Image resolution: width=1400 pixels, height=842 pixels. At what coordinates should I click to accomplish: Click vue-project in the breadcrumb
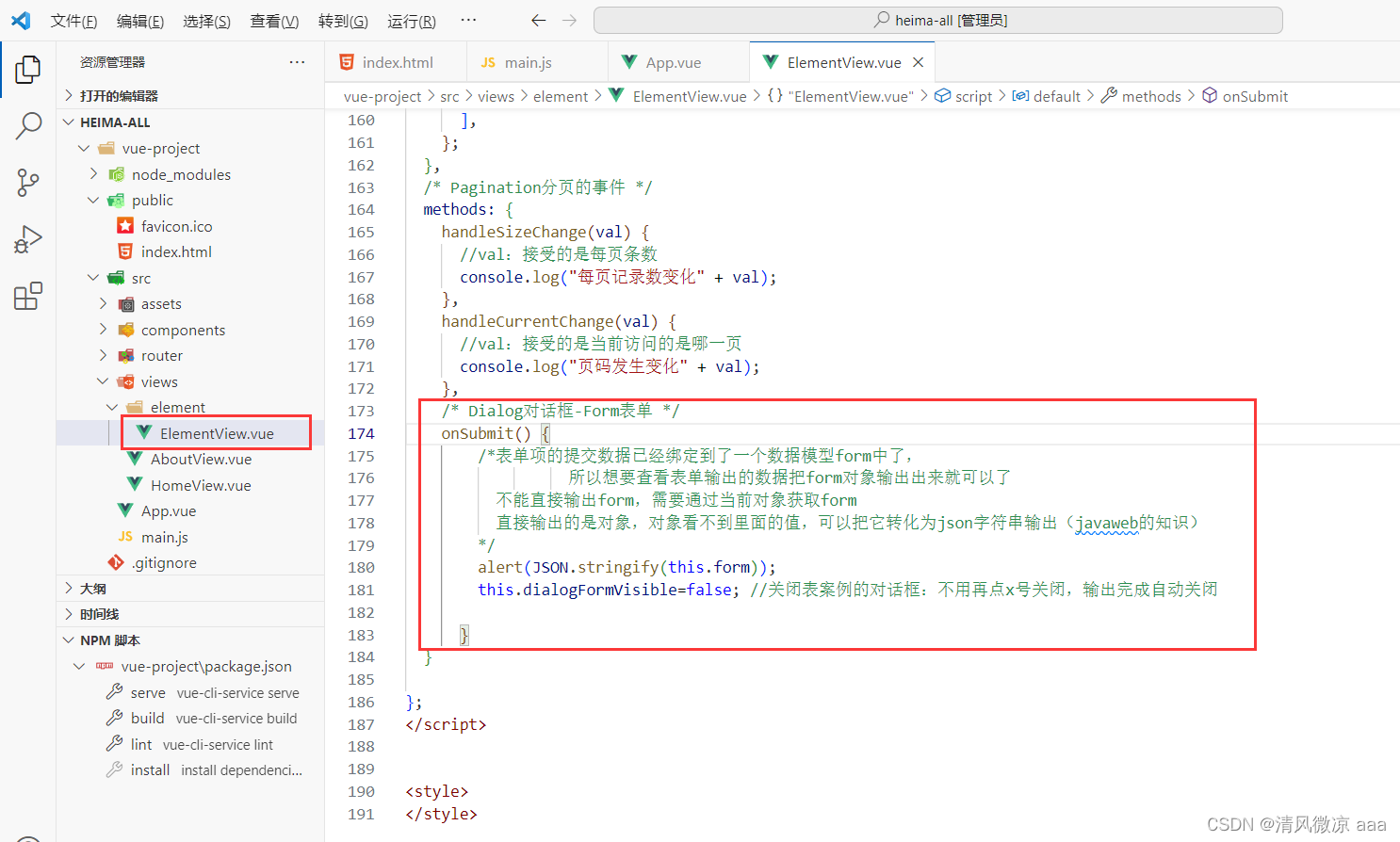pos(383,96)
